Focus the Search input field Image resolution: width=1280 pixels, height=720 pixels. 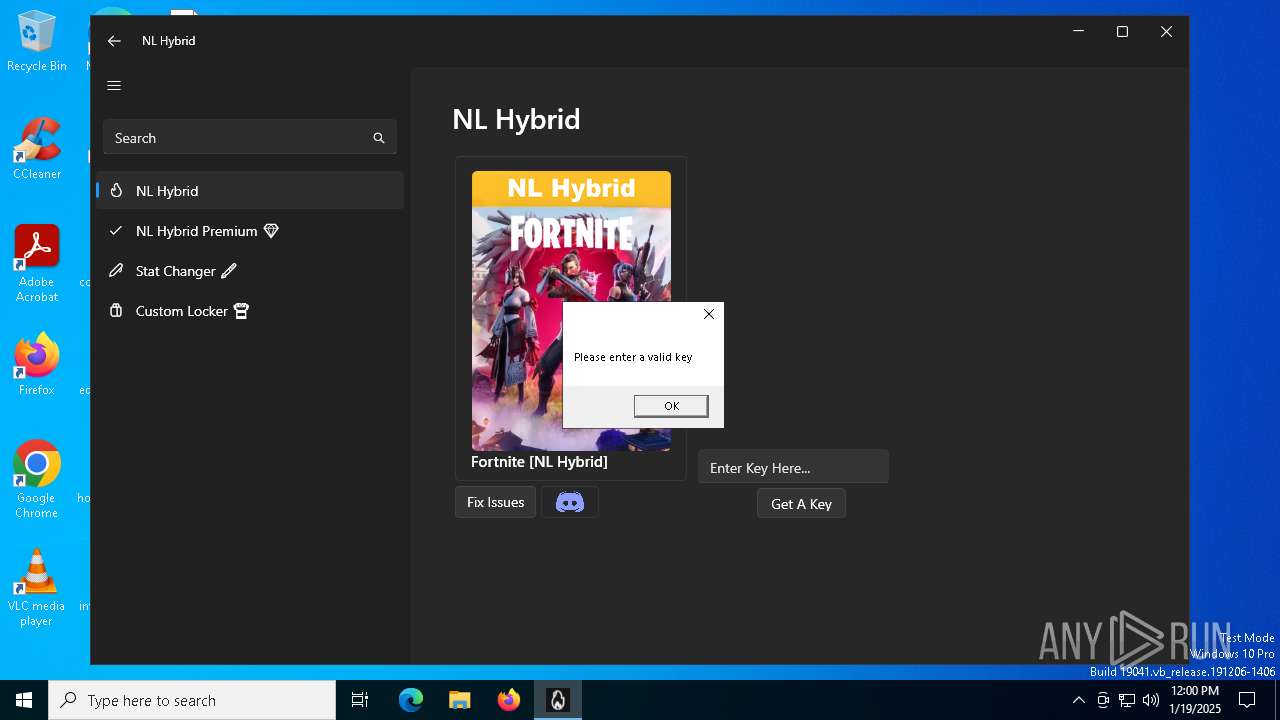tap(250, 138)
